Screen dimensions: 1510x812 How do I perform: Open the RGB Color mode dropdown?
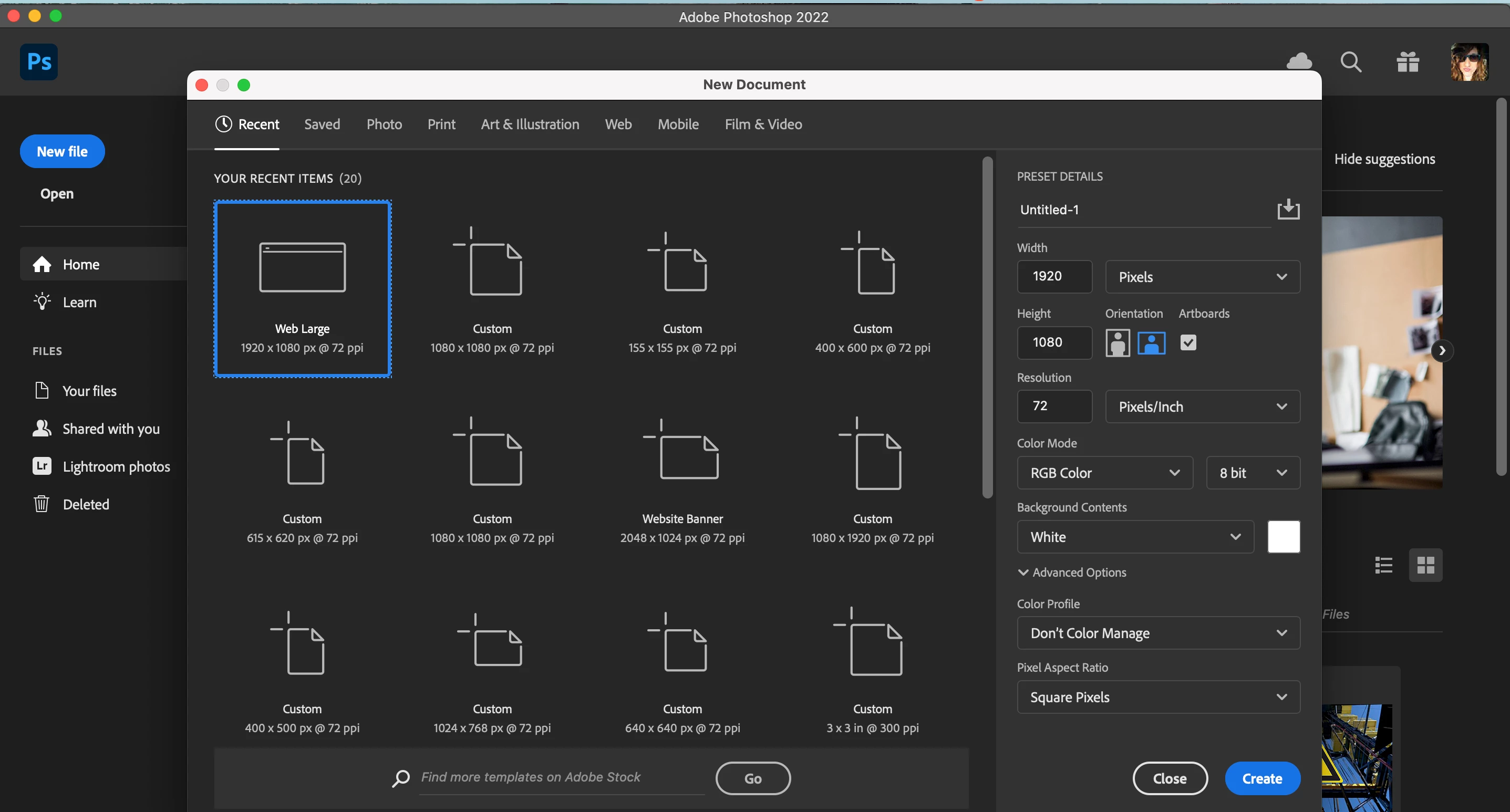click(x=1104, y=473)
